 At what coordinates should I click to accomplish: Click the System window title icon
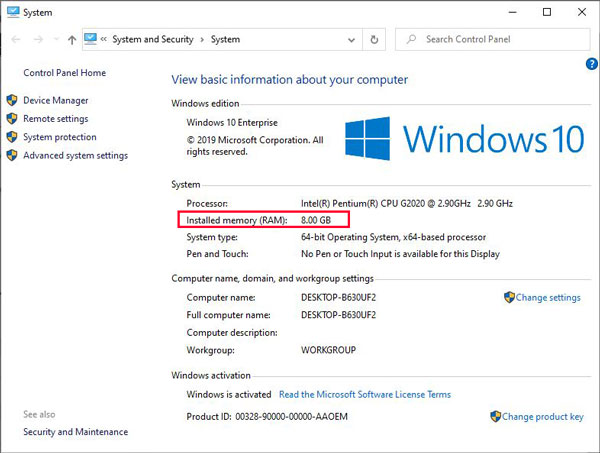[13, 12]
